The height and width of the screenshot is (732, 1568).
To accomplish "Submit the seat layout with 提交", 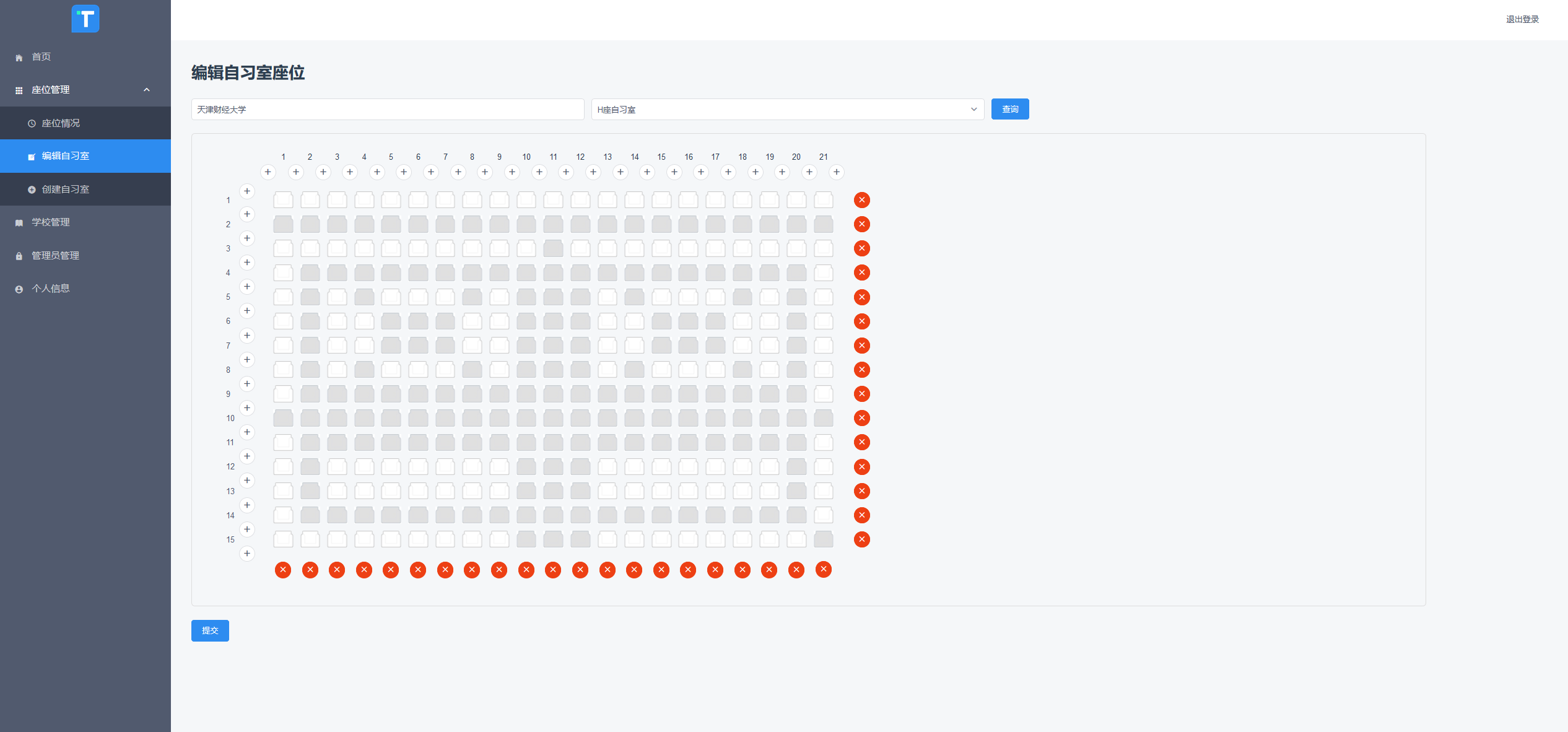I will point(210,630).
